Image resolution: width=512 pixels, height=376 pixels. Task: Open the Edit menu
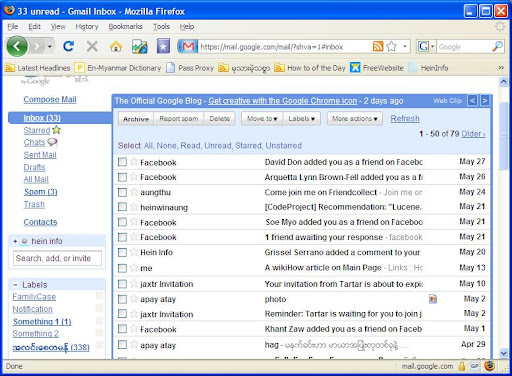click(34, 27)
